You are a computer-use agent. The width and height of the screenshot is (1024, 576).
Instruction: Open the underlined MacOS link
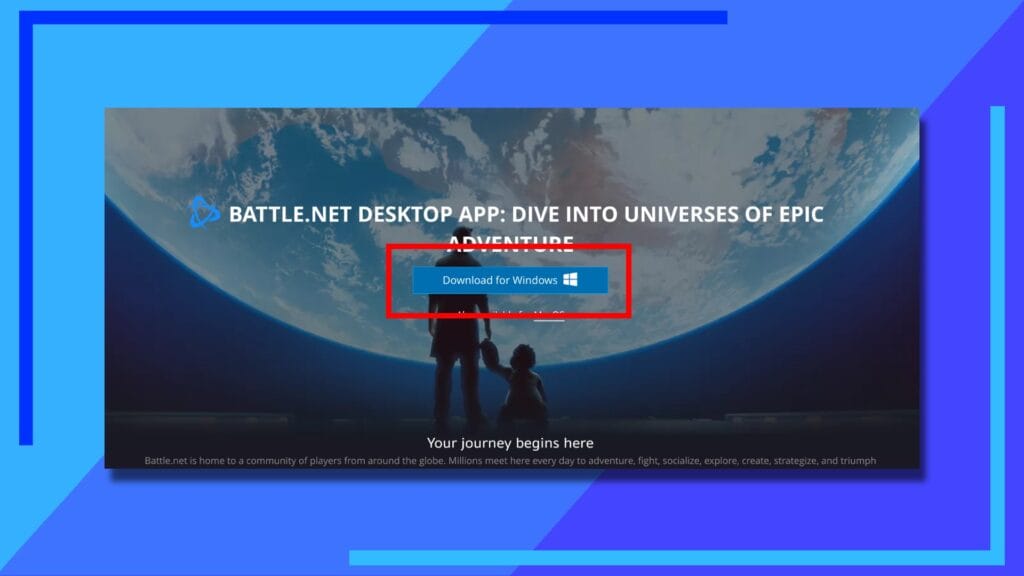(x=549, y=312)
